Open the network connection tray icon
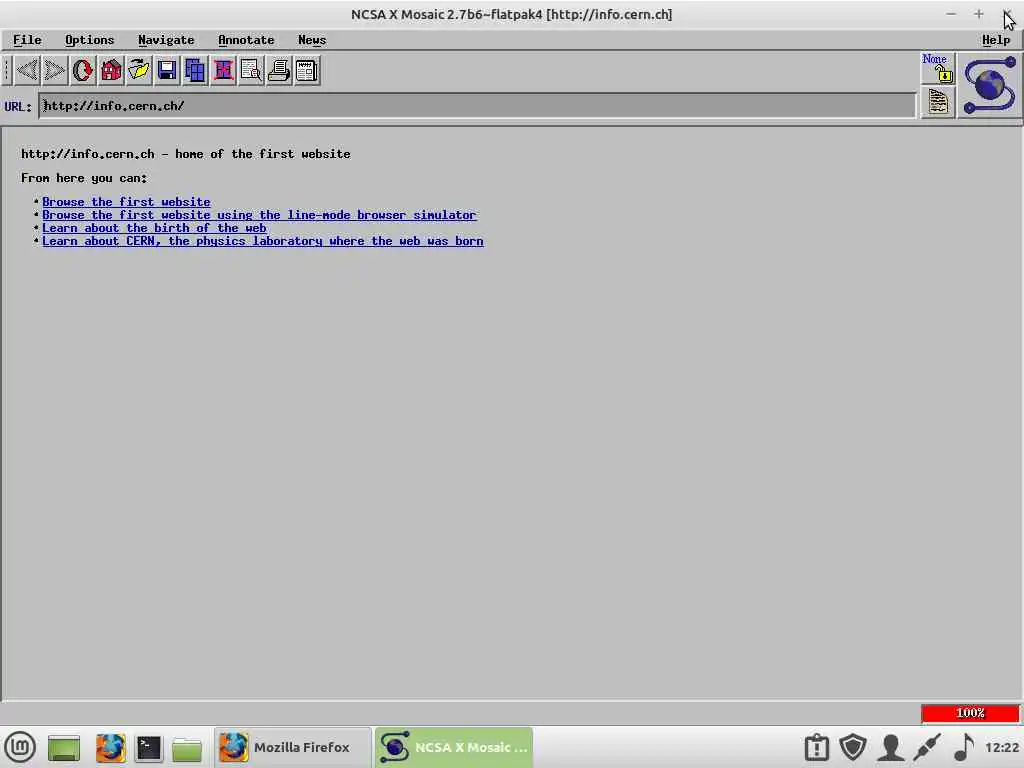1024x768 pixels. click(927, 747)
